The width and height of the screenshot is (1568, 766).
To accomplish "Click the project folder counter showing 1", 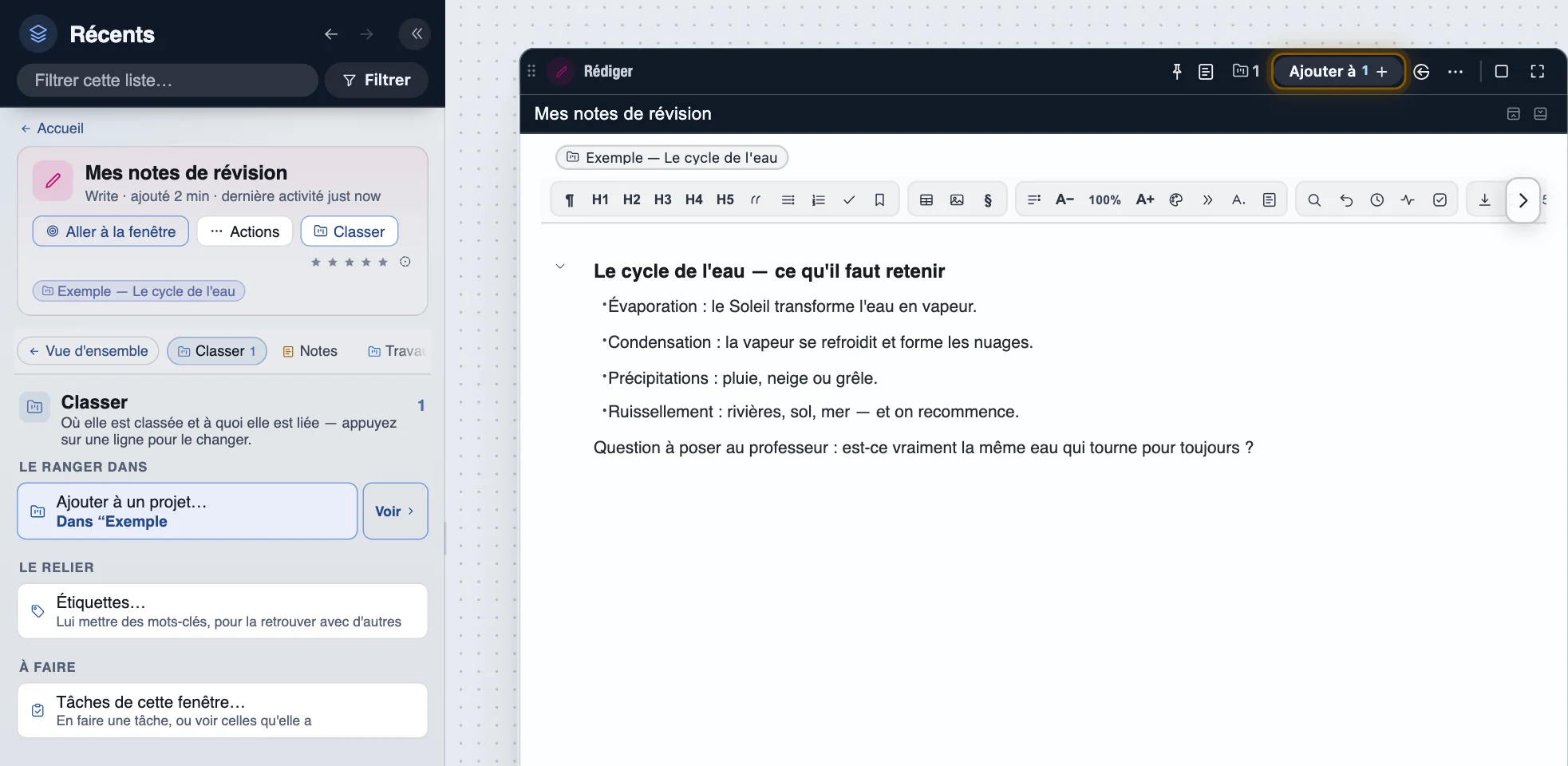I will (1246, 72).
